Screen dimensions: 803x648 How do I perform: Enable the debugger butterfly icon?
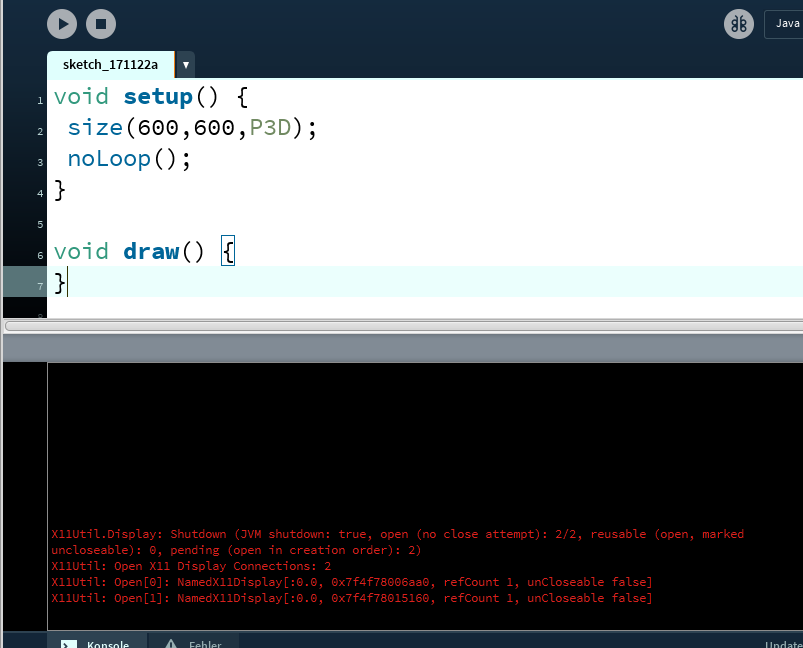click(738, 24)
